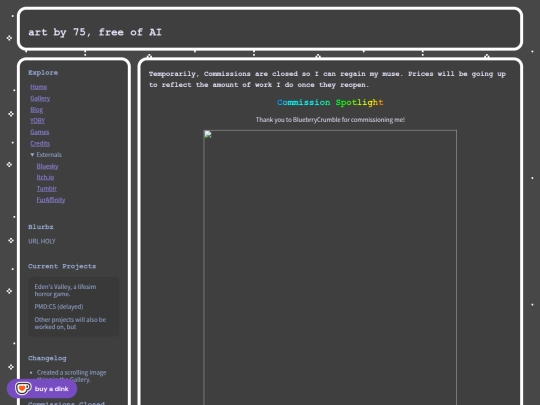Open the Games link
This screenshot has height=405, width=540.
(40, 132)
